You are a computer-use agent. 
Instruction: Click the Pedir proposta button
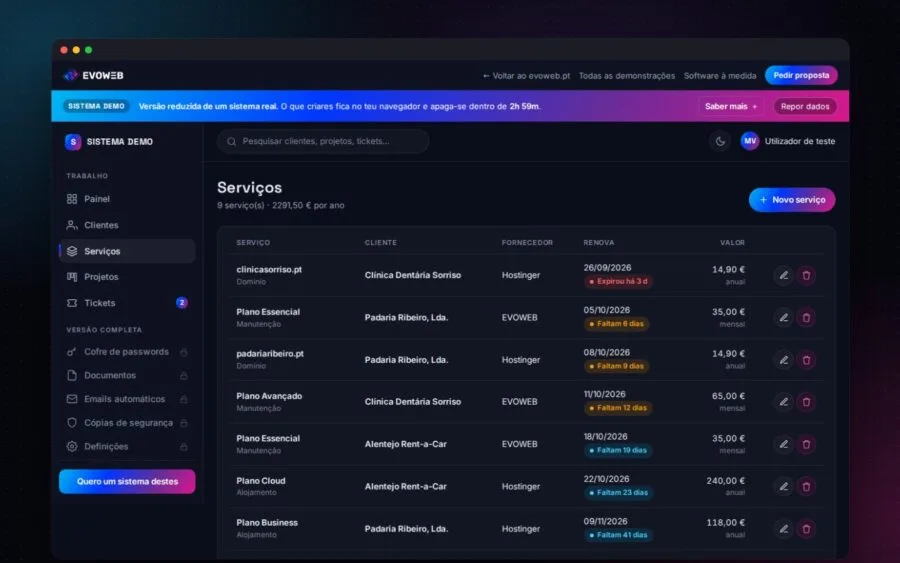click(x=801, y=75)
